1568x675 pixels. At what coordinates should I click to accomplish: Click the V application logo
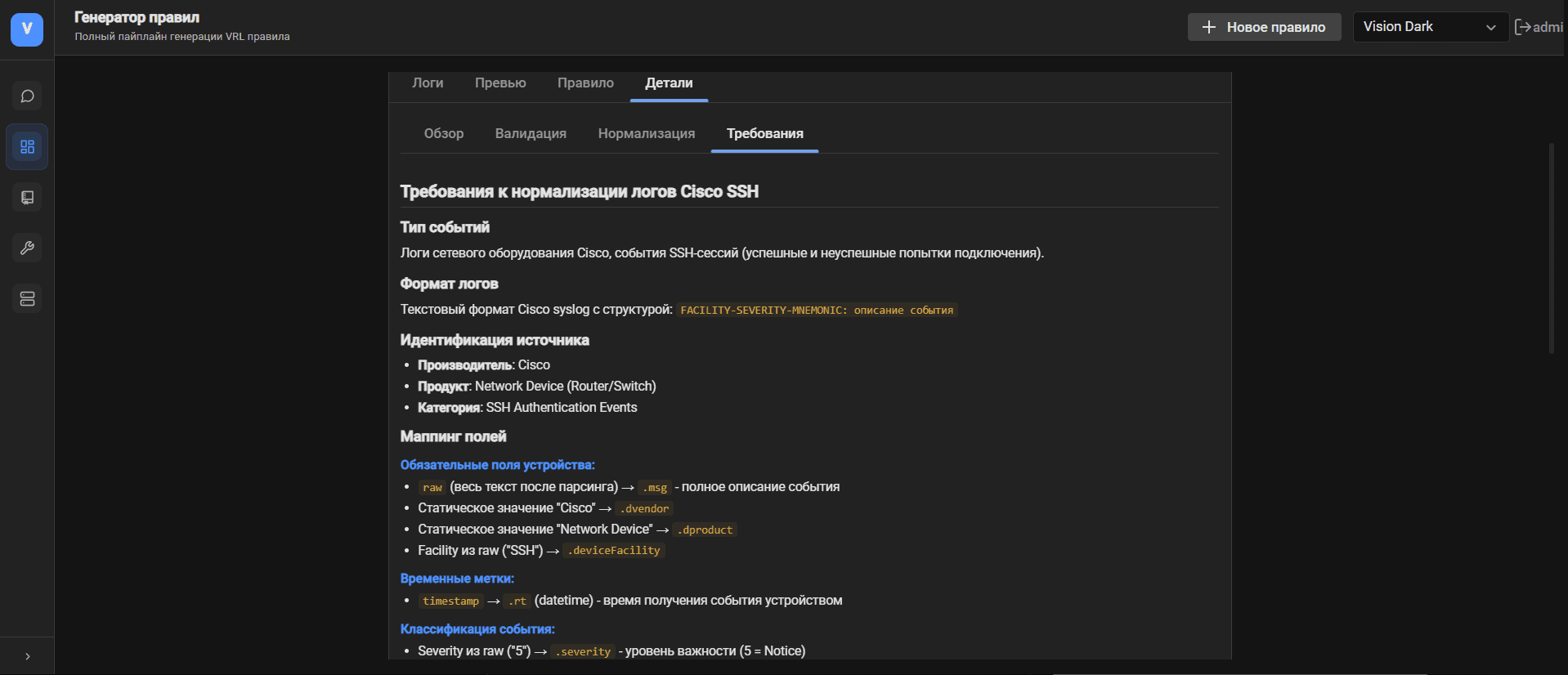[x=27, y=29]
